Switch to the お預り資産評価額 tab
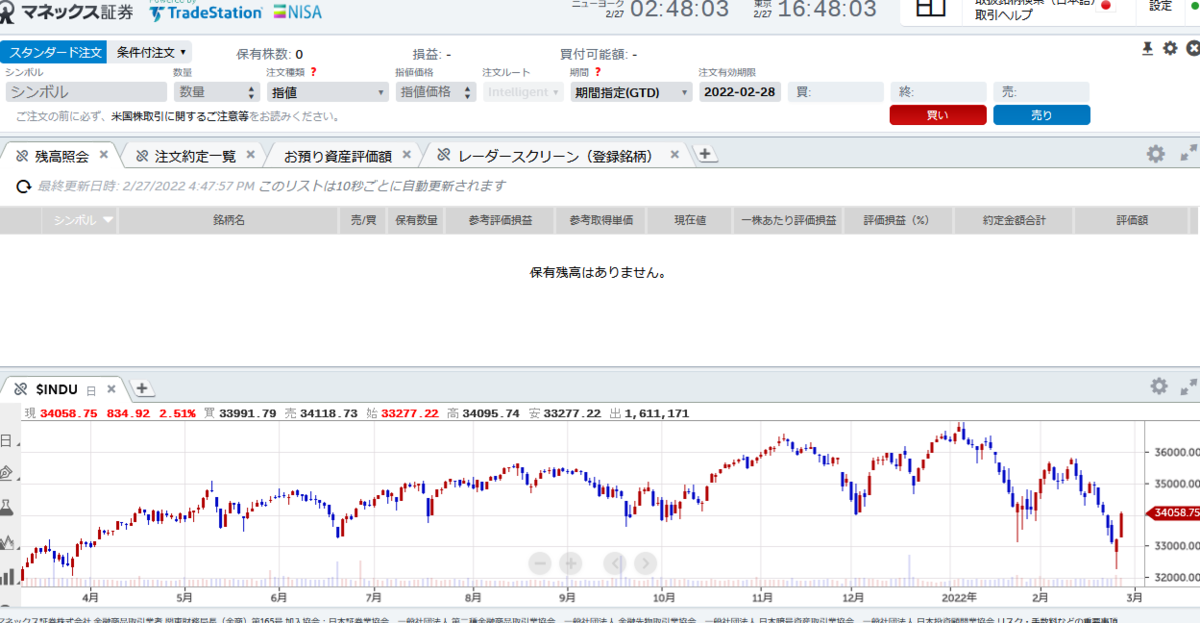The height and width of the screenshot is (623, 1200). coord(338,156)
